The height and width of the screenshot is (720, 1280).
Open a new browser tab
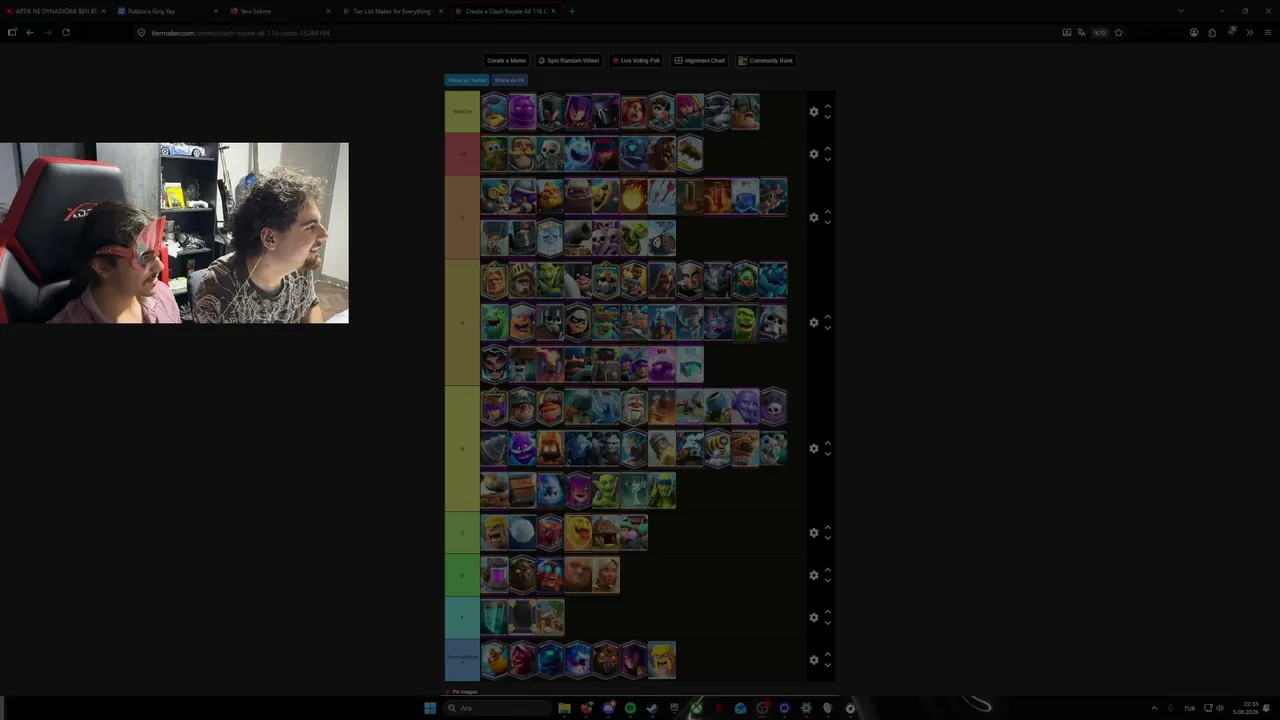click(x=572, y=11)
